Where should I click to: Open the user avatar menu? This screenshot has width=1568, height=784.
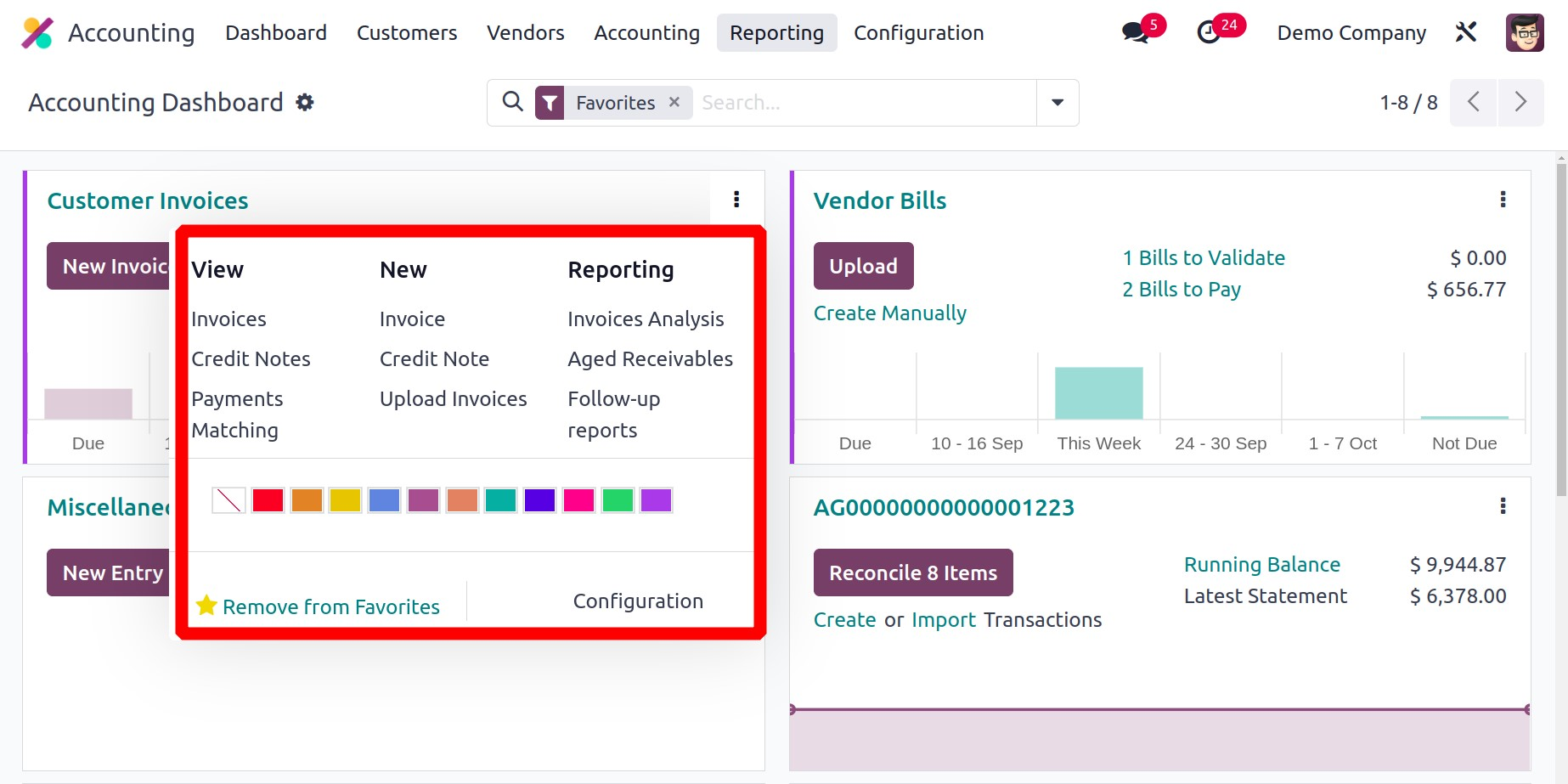coord(1524,33)
